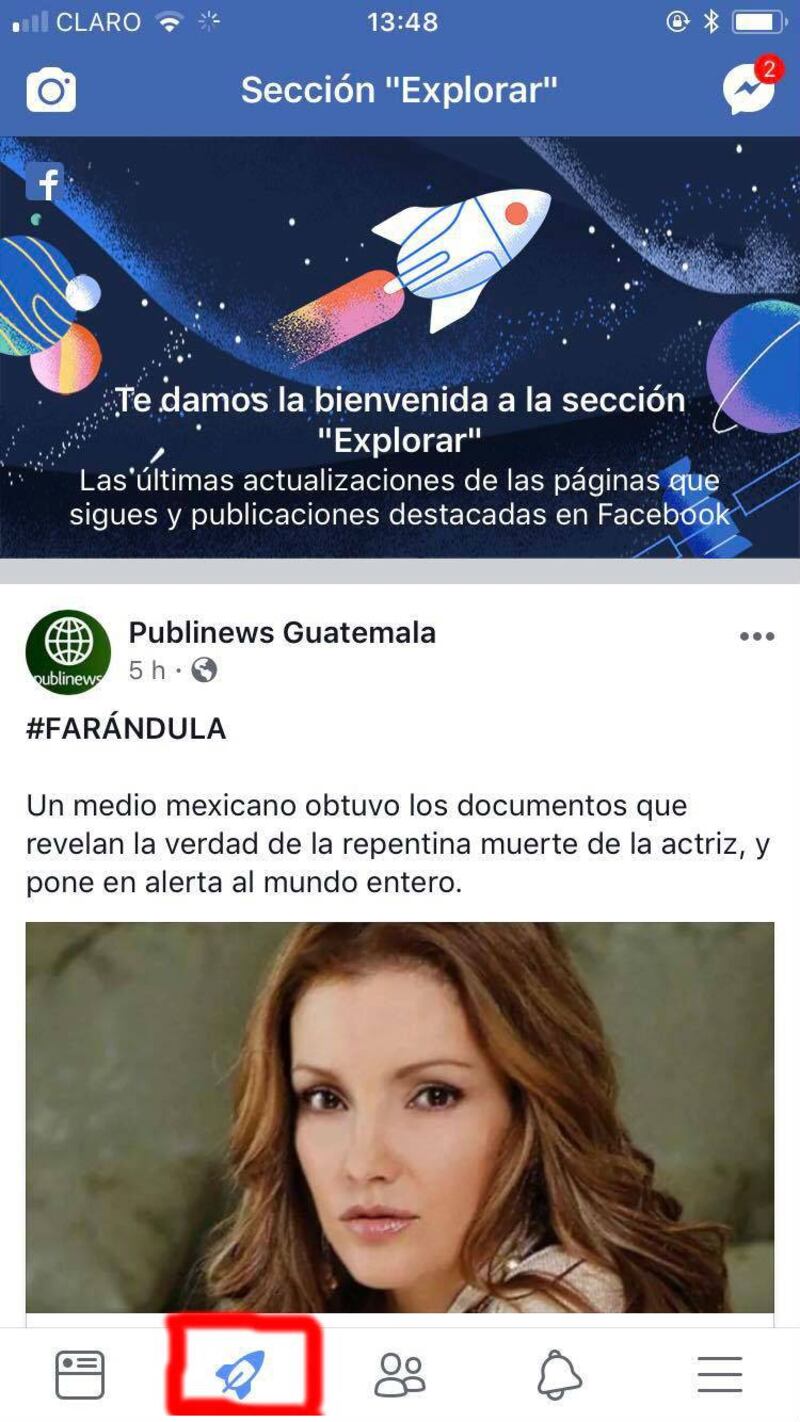This screenshot has height=1422, width=800.
Task: Tap the post text about Mexican media
Action: coord(398,845)
